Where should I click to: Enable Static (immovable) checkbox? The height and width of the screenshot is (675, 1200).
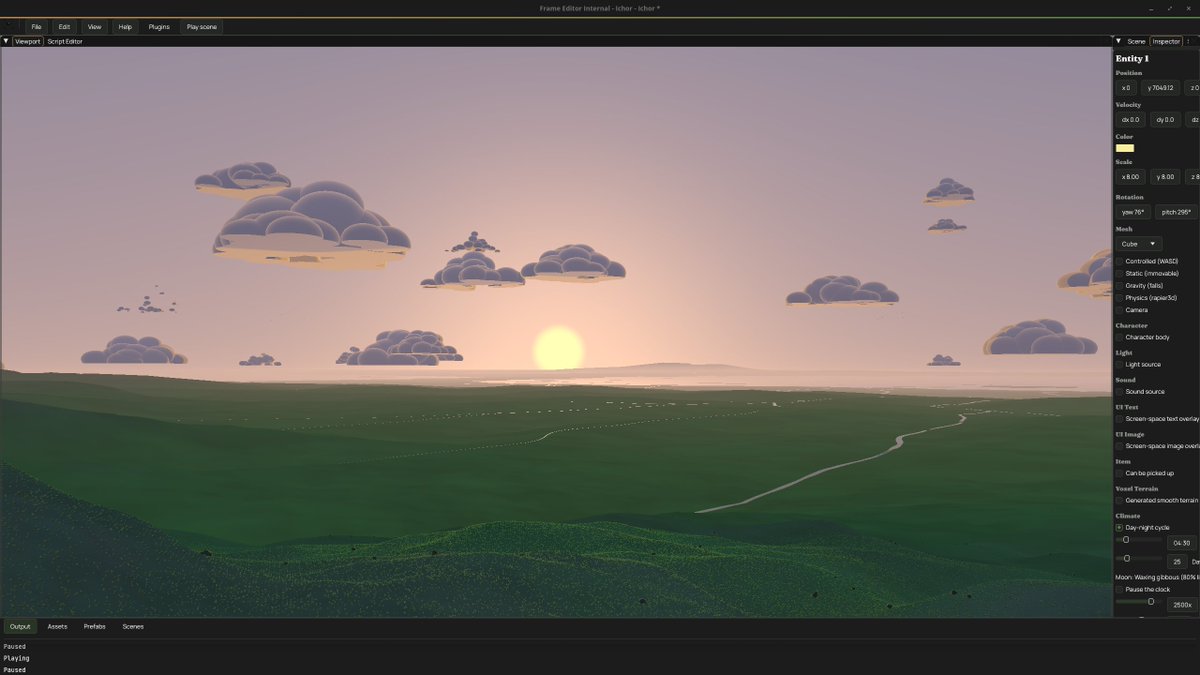click(x=1119, y=273)
